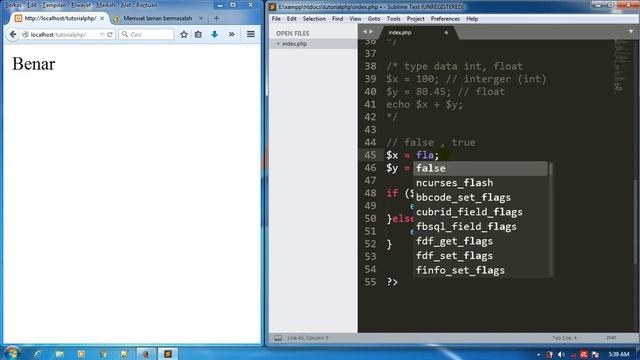The image size is (640, 360).
Task: Close the Memuat laman bermasalah tab
Action: click(200, 18)
